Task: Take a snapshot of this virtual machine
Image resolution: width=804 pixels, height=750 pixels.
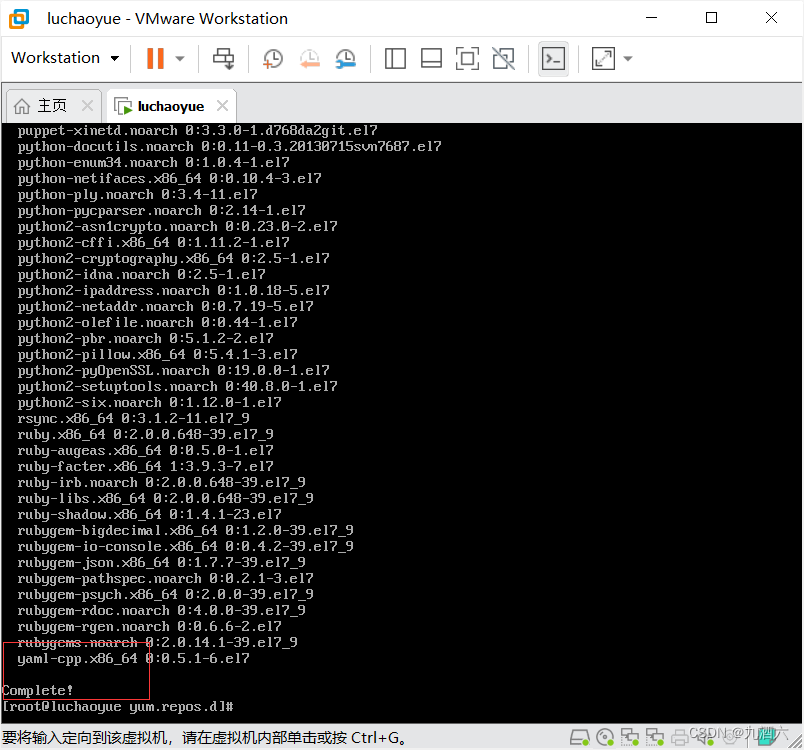Action: click(272, 58)
